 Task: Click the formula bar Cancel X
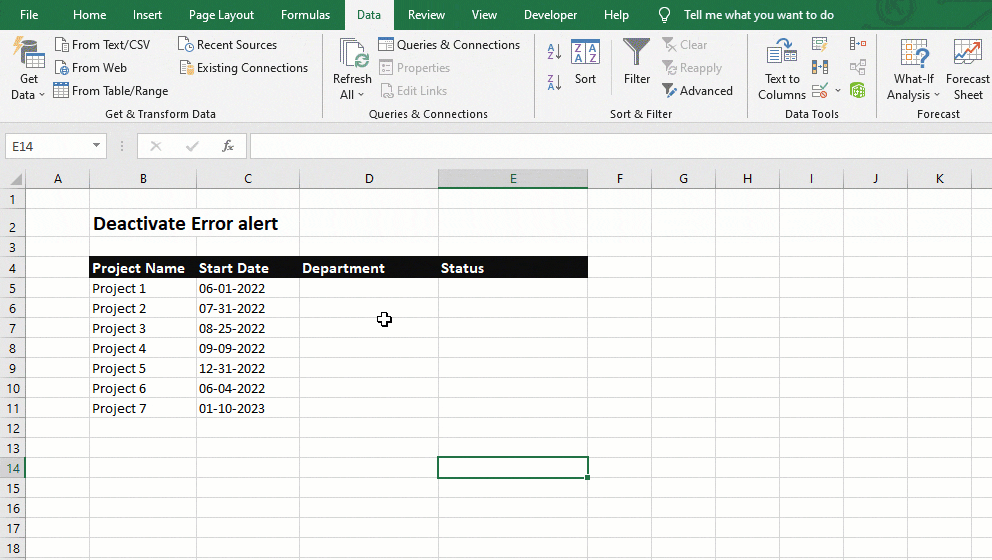tap(156, 146)
